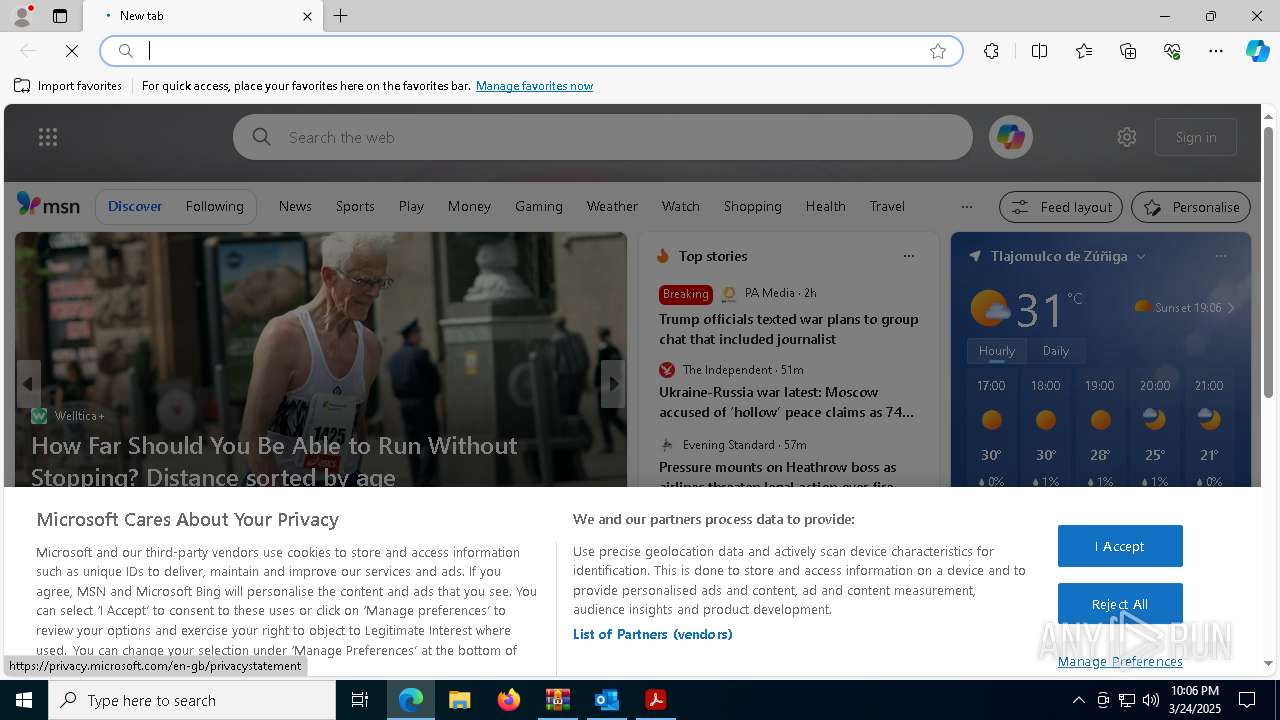Open the Extensions puzzle icon
The width and height of the screenshot is (1280, 720).
pyautogui.click(x=991, y=51)
